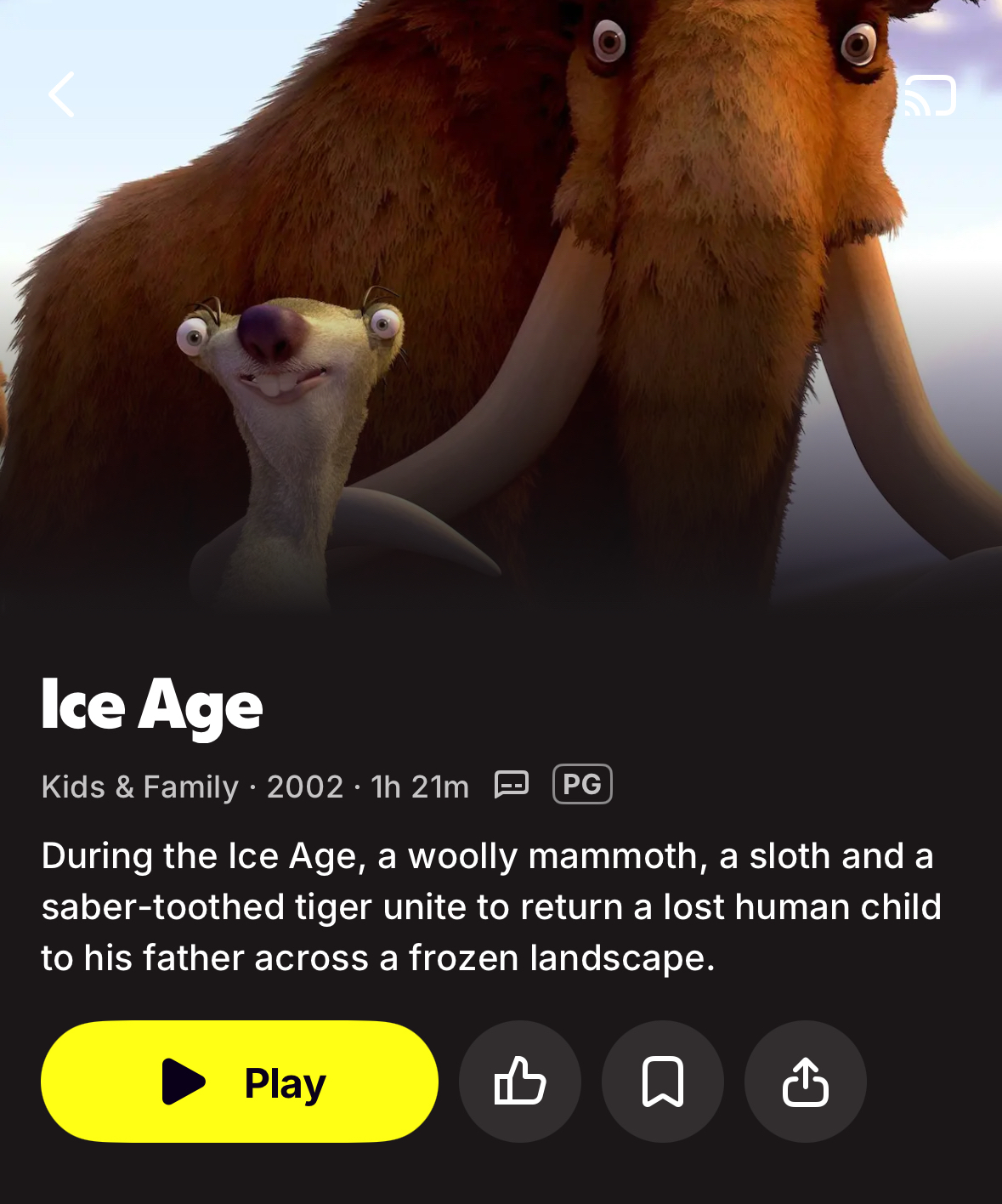Tap the phrase 'saber-toothed tiger' in the description
This screenshot has height=1204, width=1002.
207,906
